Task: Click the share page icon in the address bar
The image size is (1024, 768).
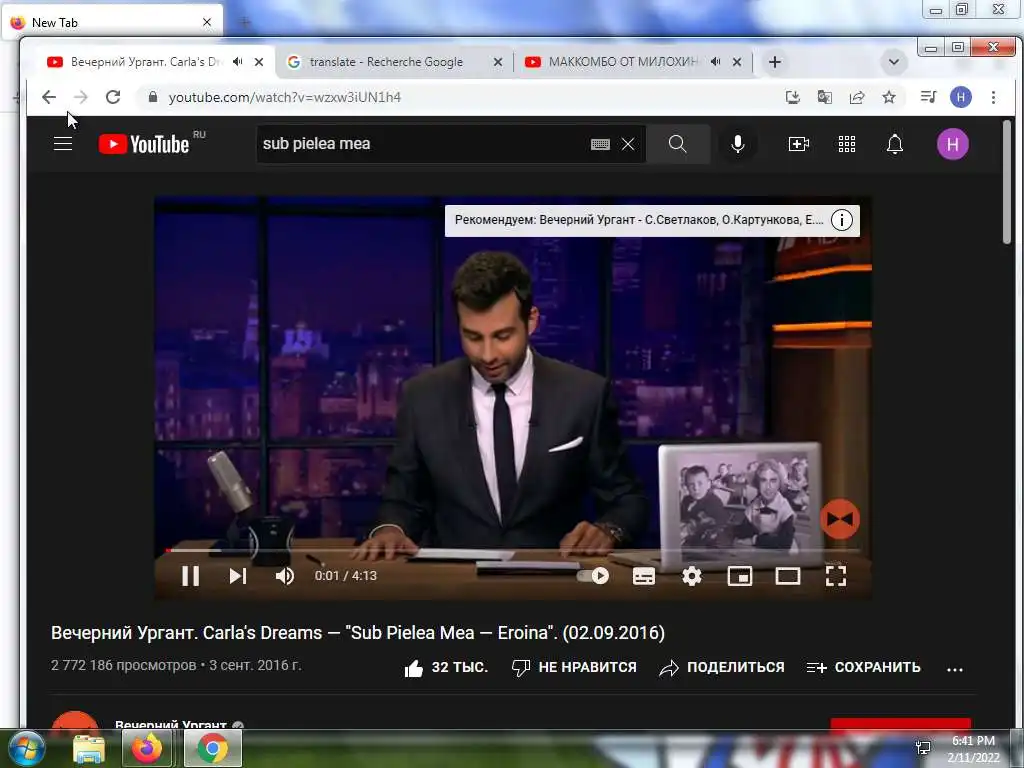Action: (857, 97)
